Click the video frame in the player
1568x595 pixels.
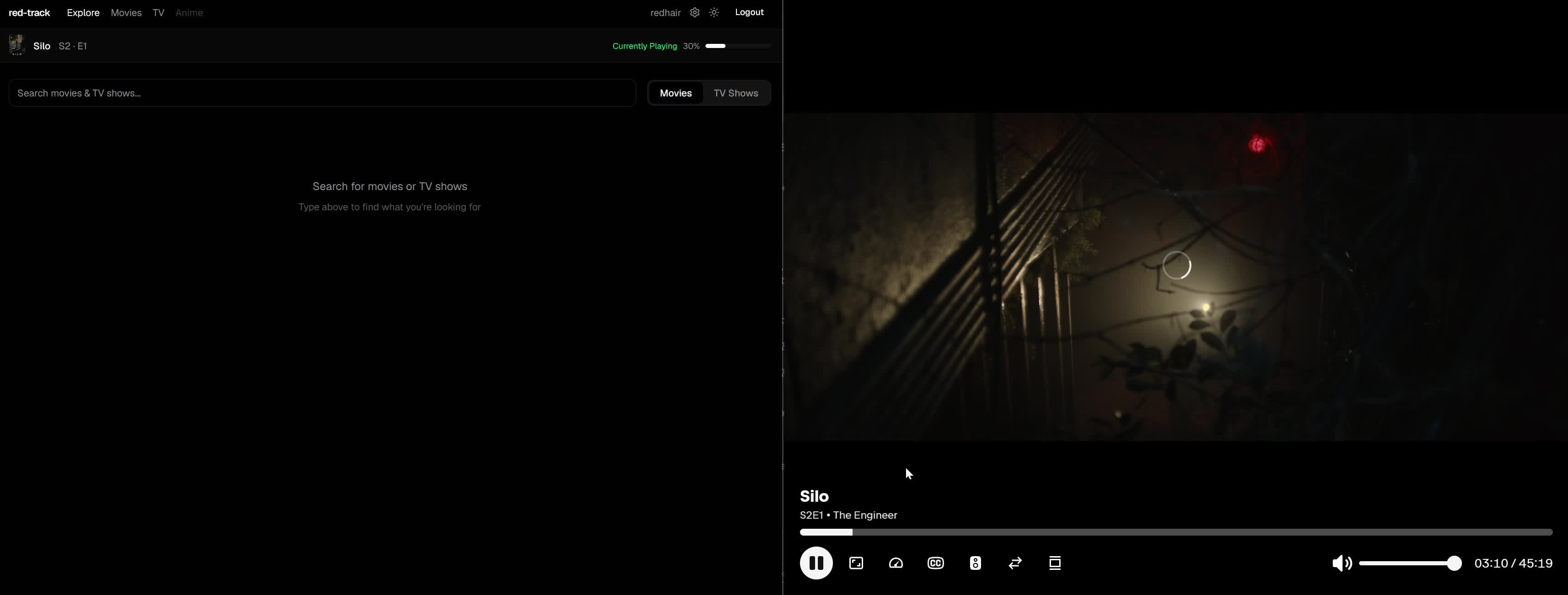pos(1175,276)
